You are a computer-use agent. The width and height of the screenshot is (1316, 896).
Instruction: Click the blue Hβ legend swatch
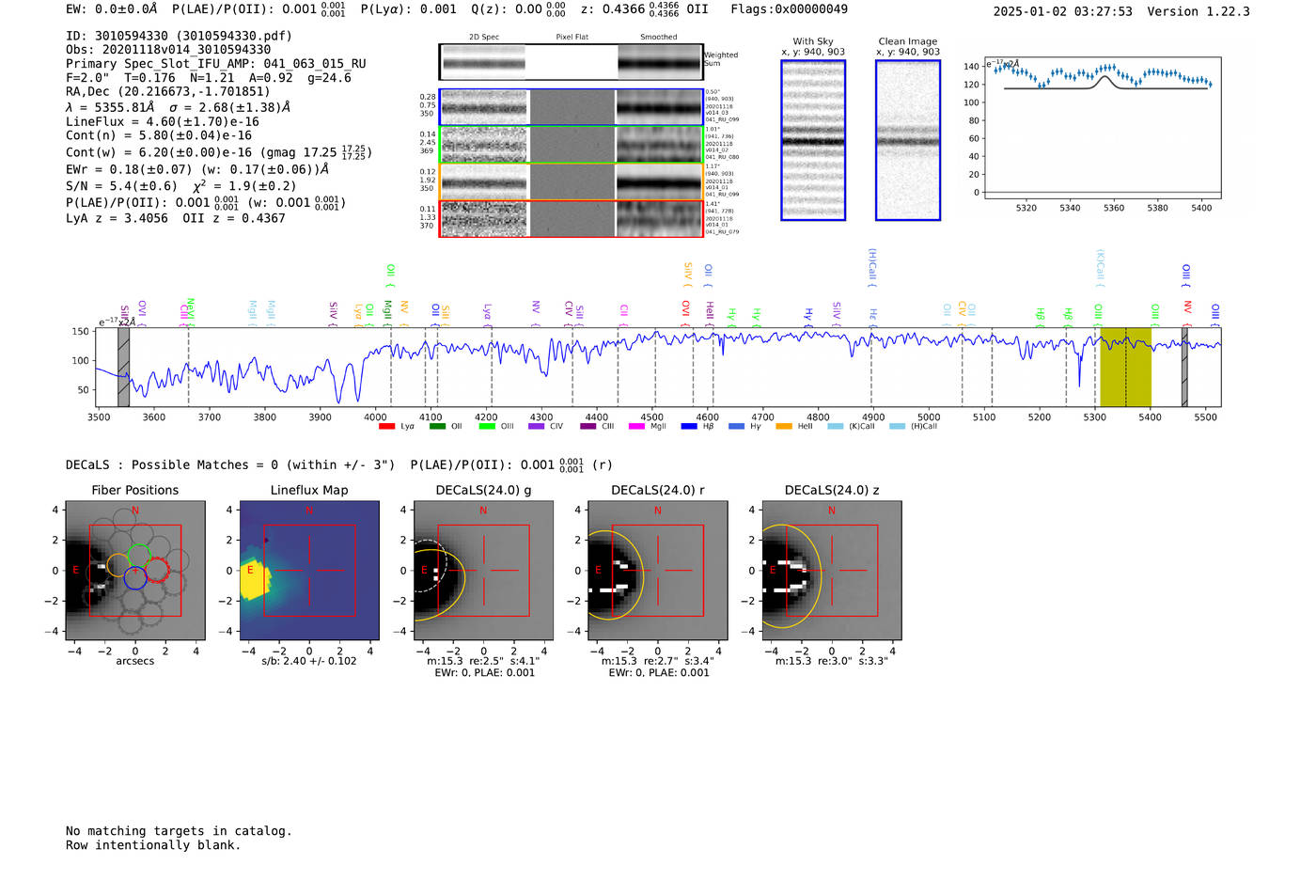[x=689, y=427]
